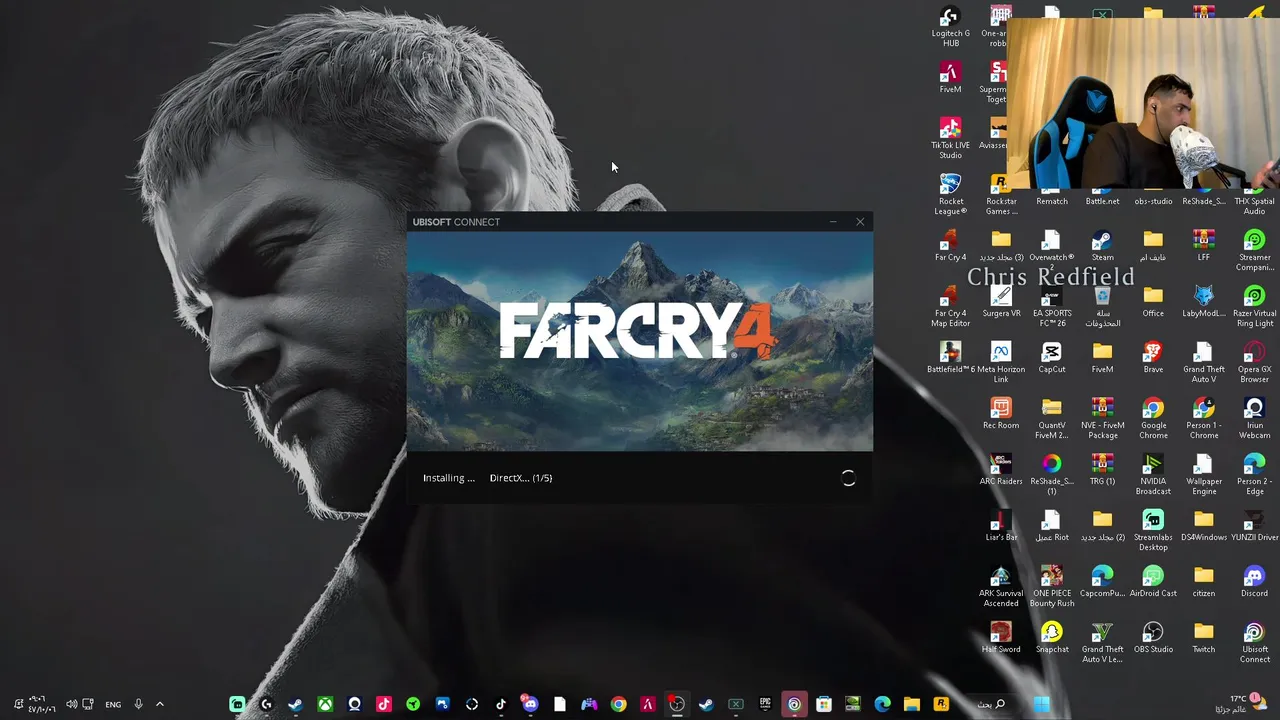Select the Wallpaper Engine desktop shortcut

(x=1204, y=475)
